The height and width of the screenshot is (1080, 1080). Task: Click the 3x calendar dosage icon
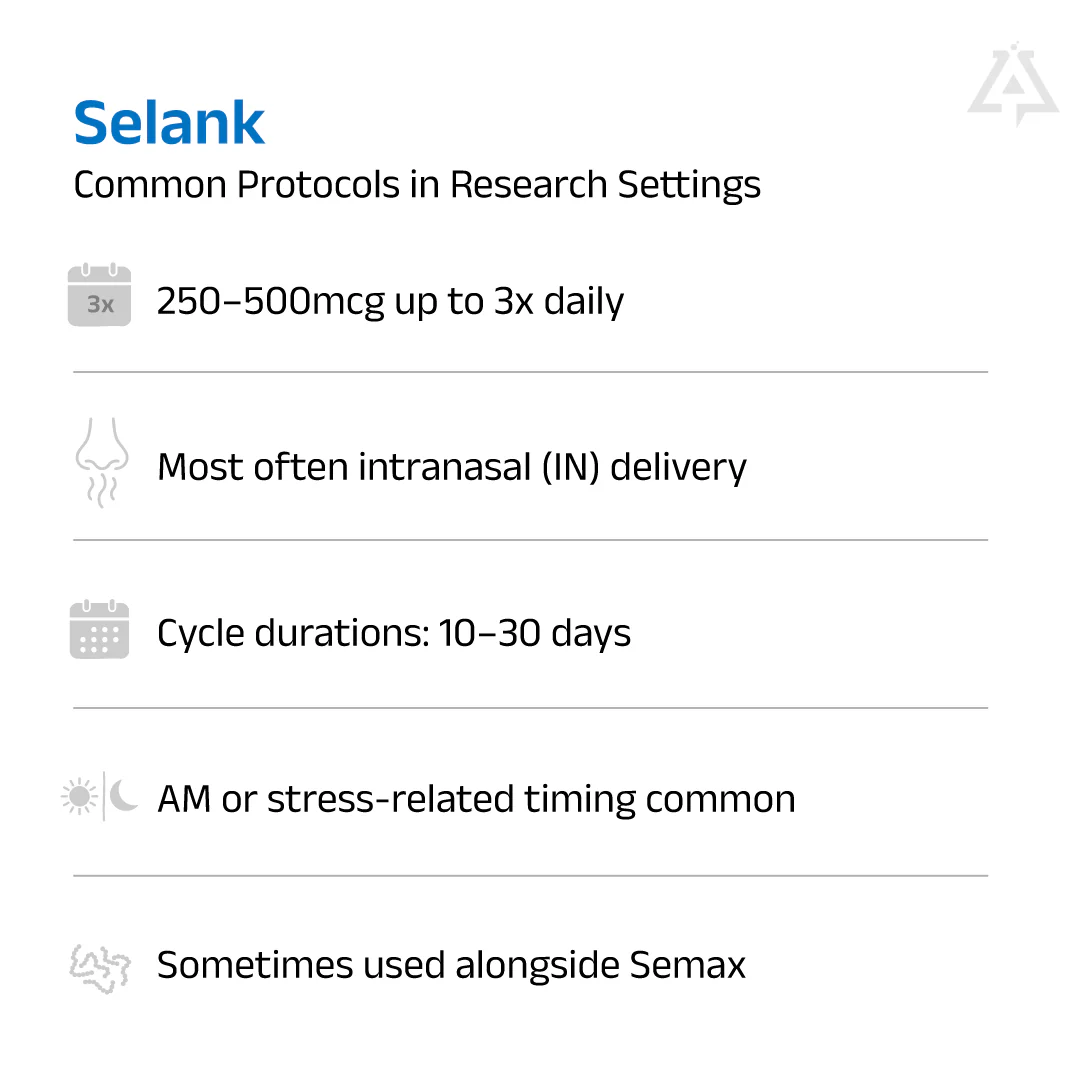99,296
